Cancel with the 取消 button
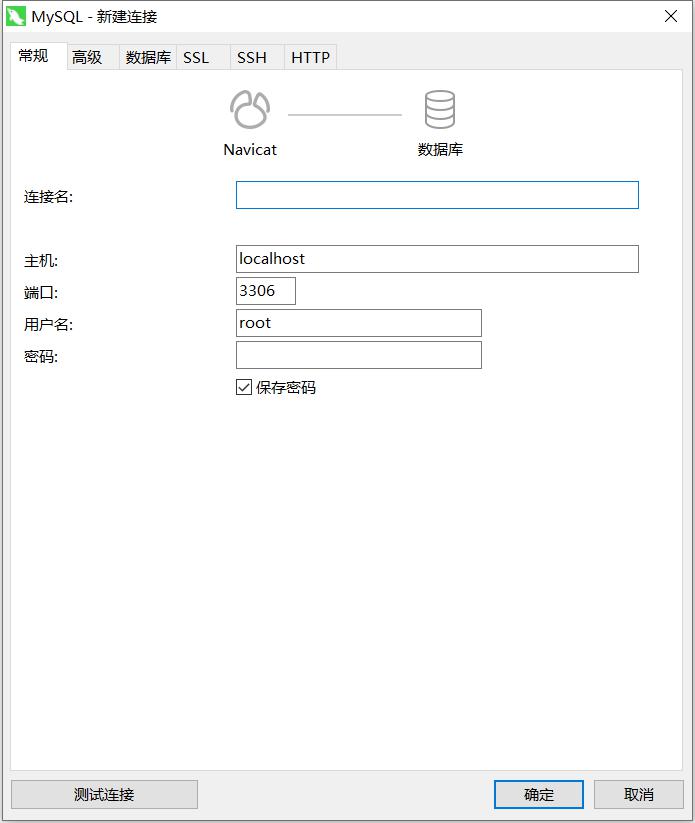 click(x=639, y=794)
